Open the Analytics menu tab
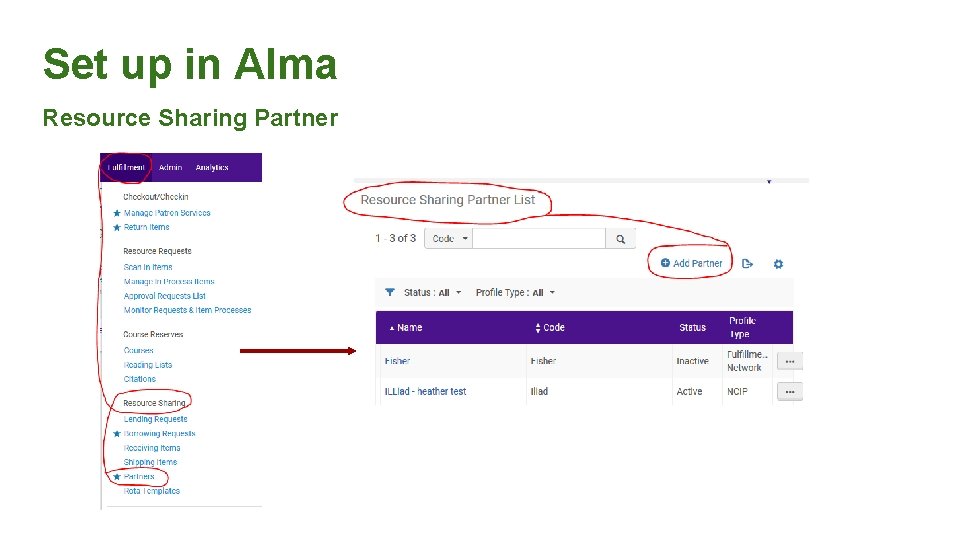The height and width of the screenshot is (540, 960). 212,167
